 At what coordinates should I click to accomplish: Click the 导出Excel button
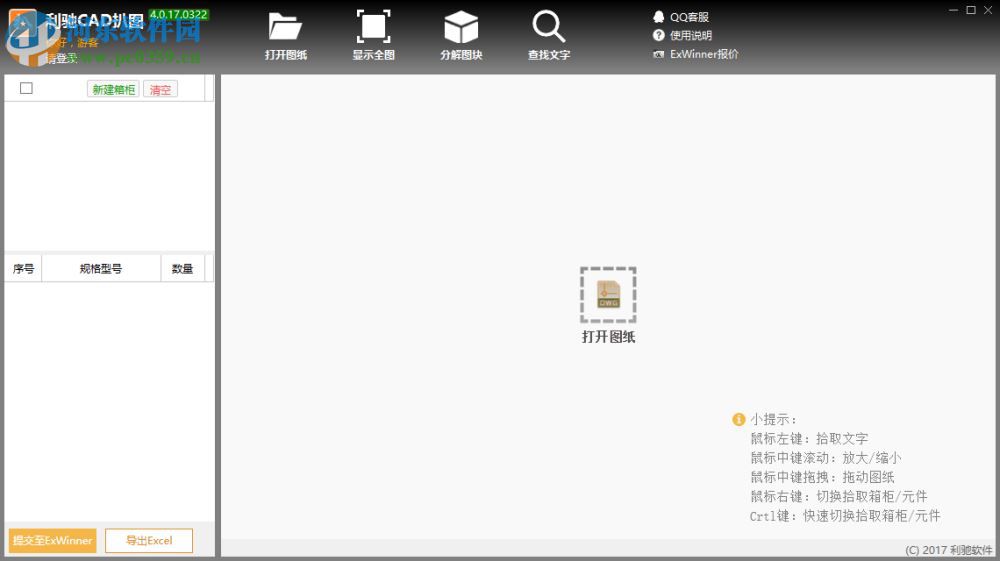point(149,541)
